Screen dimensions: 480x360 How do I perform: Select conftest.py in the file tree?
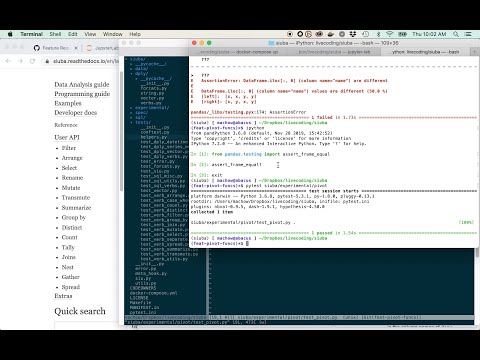coord(155,132)
